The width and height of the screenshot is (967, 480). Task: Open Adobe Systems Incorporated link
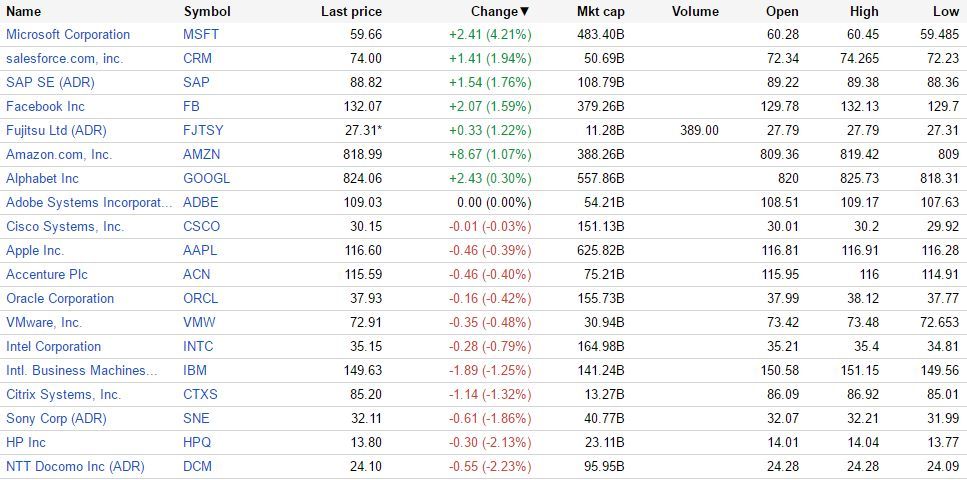point(89,202)
